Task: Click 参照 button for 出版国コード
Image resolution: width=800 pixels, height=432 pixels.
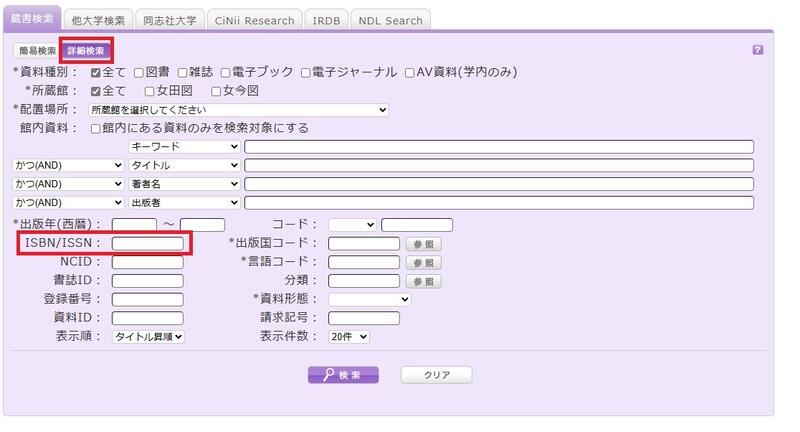Action: (x=423, y=244)
